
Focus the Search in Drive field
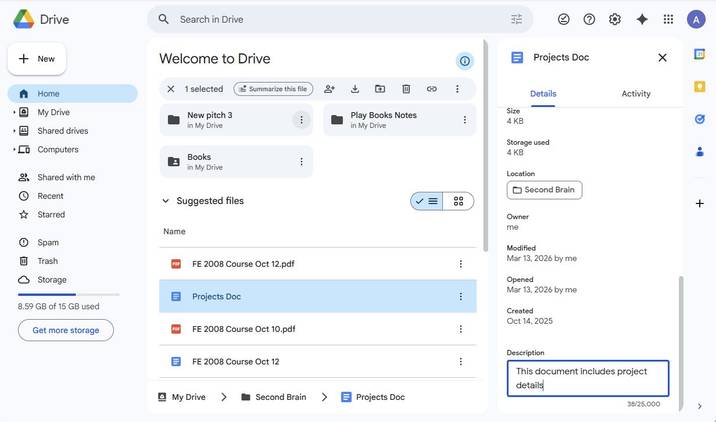coord(340,19)
